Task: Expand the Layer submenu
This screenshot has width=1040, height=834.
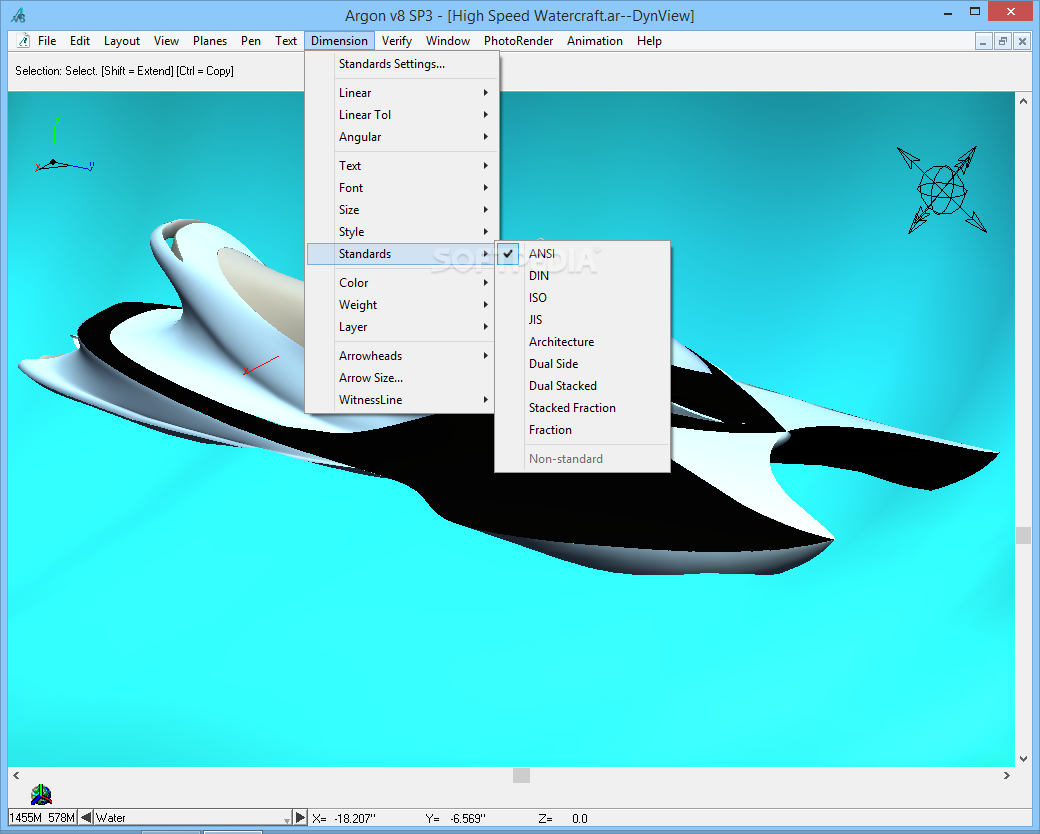Action: [x=401, y=326]
